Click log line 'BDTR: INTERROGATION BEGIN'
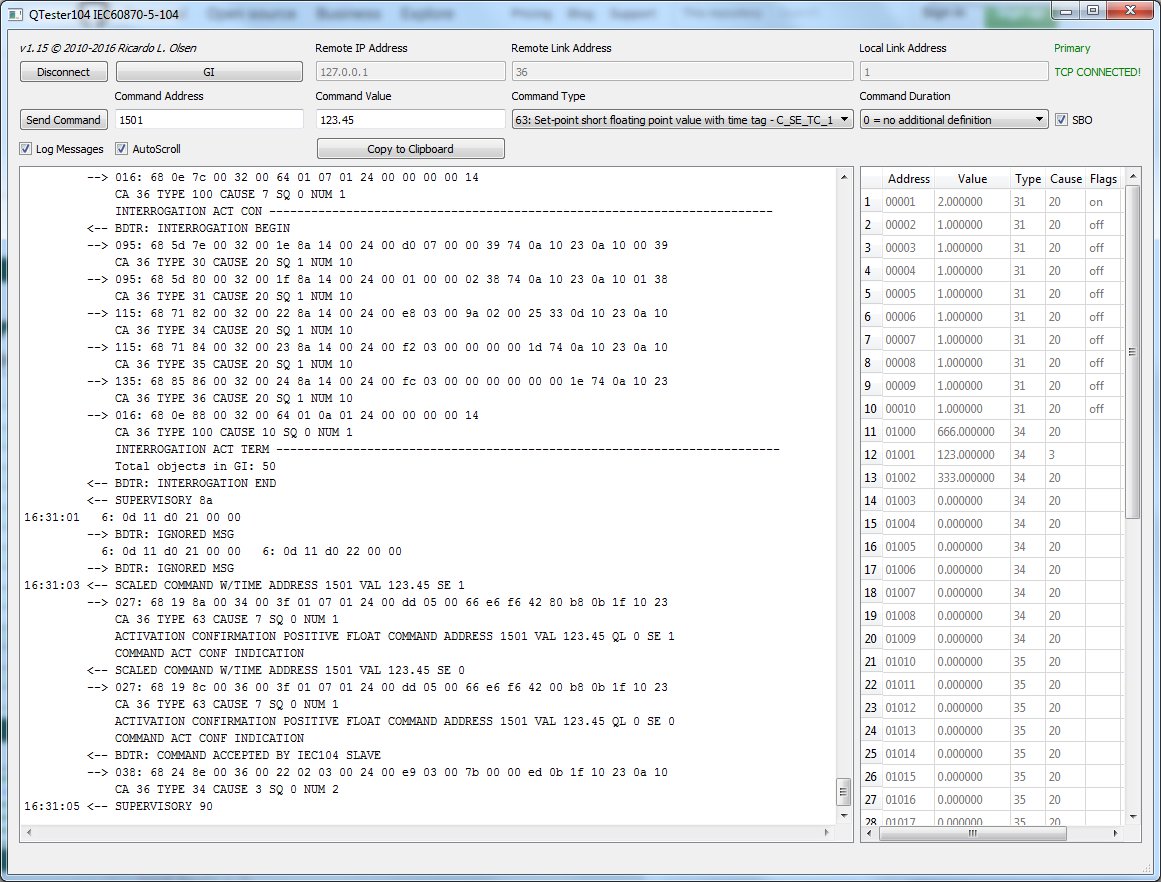Viewport: 1161px width, 882px height. tap(202, 228)
